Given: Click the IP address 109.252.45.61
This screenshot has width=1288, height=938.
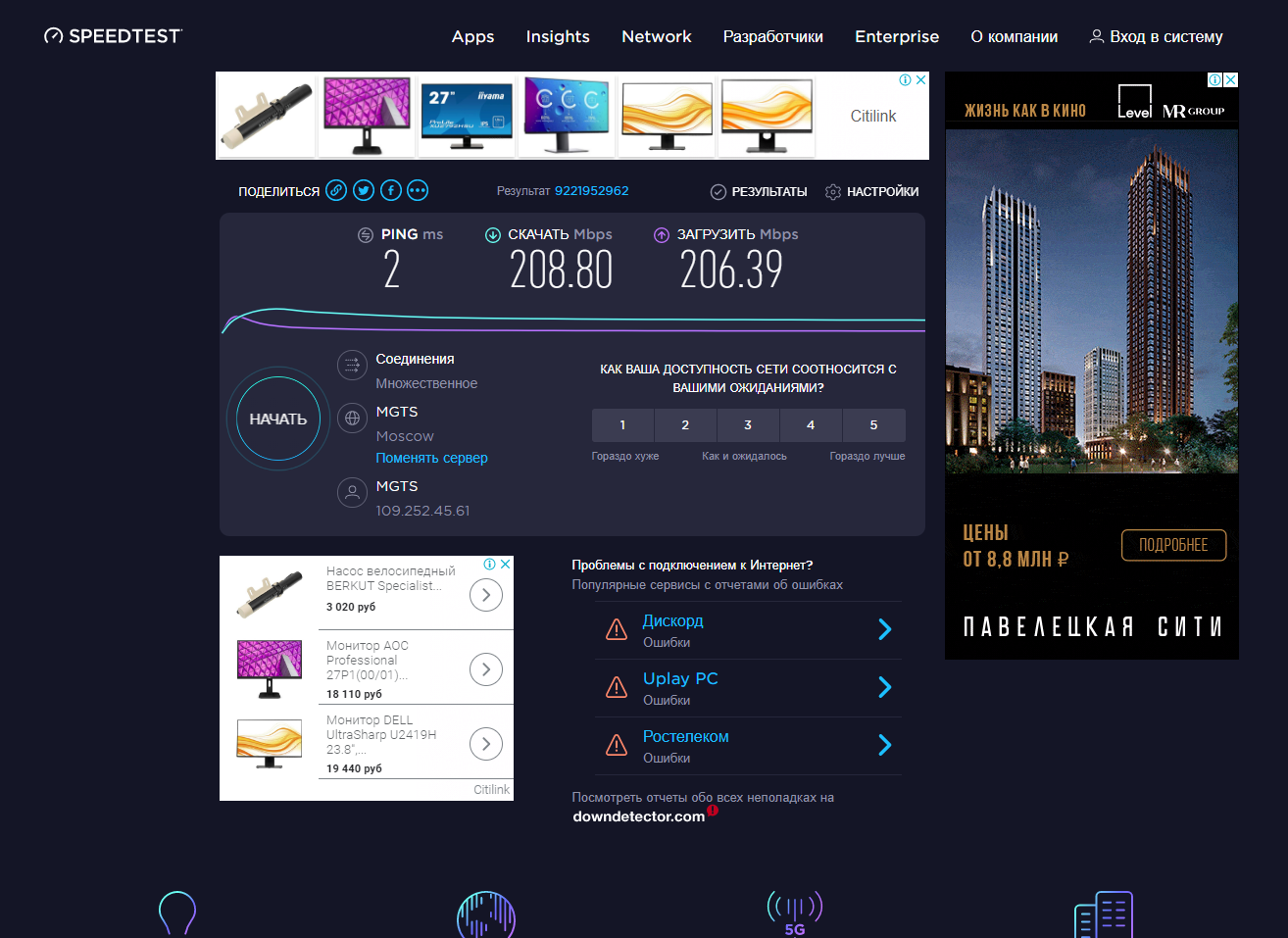Looking at the screenshot, I should click(422, 511).
